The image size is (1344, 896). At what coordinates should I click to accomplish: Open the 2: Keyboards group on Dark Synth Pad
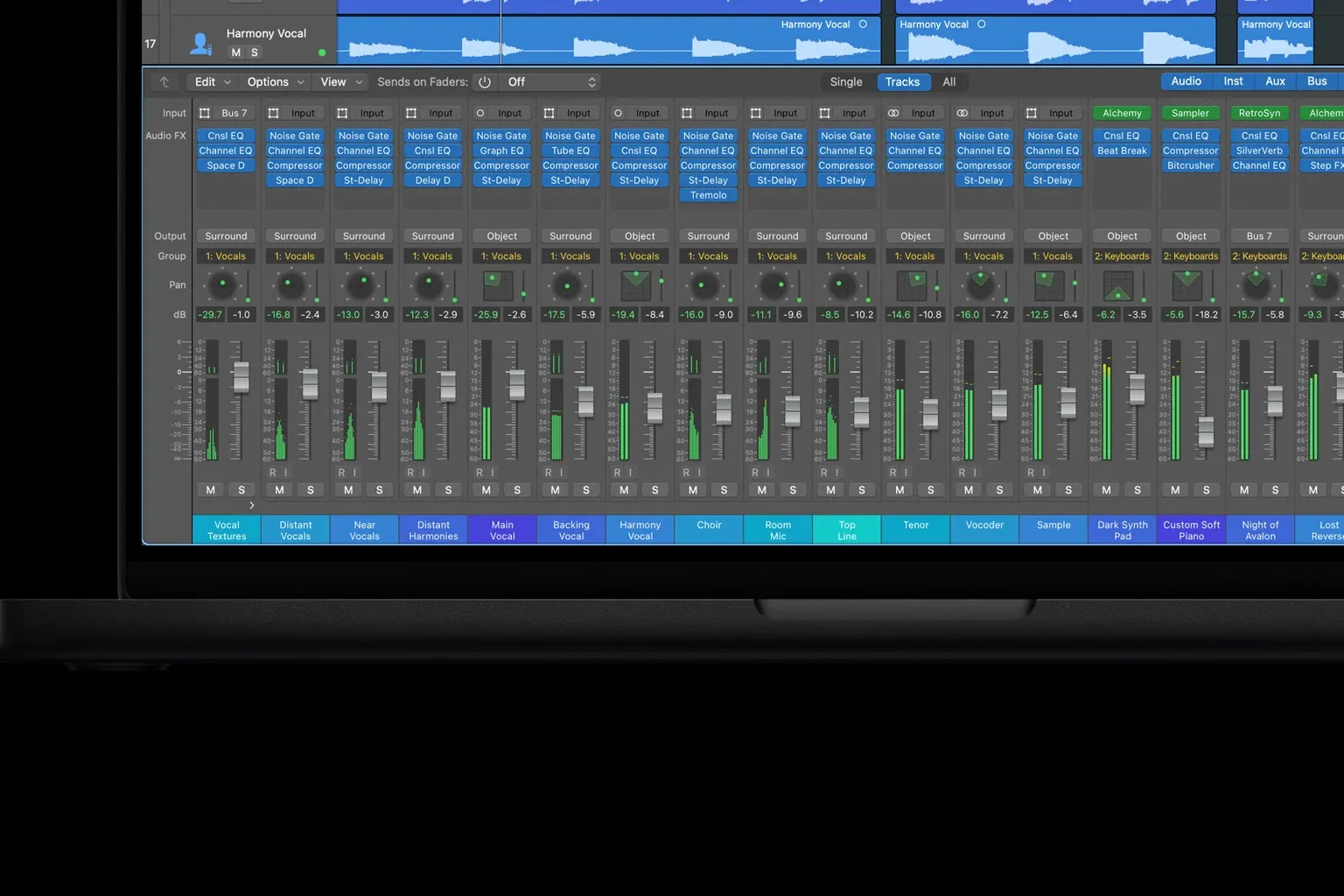coord(1122,256)
